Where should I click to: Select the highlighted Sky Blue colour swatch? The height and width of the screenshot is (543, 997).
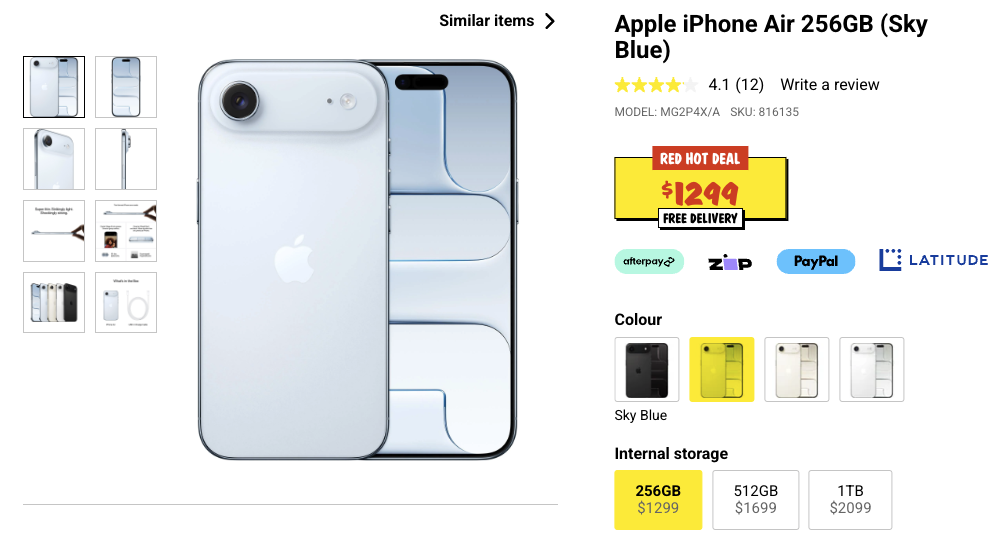pyautogui.click(x=722, y=369)
